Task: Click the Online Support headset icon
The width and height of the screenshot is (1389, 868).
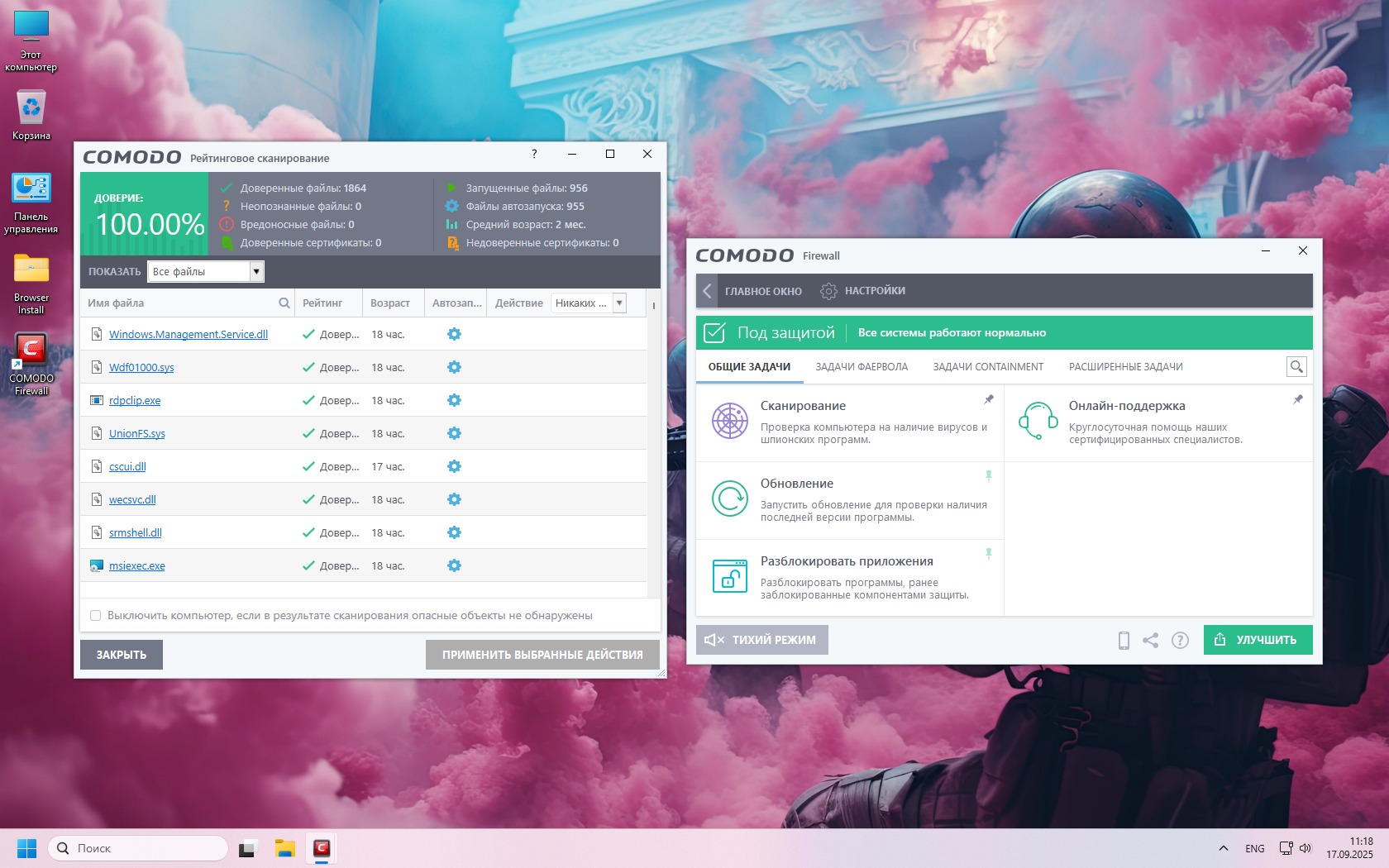Action: [x=1038, y=421]
